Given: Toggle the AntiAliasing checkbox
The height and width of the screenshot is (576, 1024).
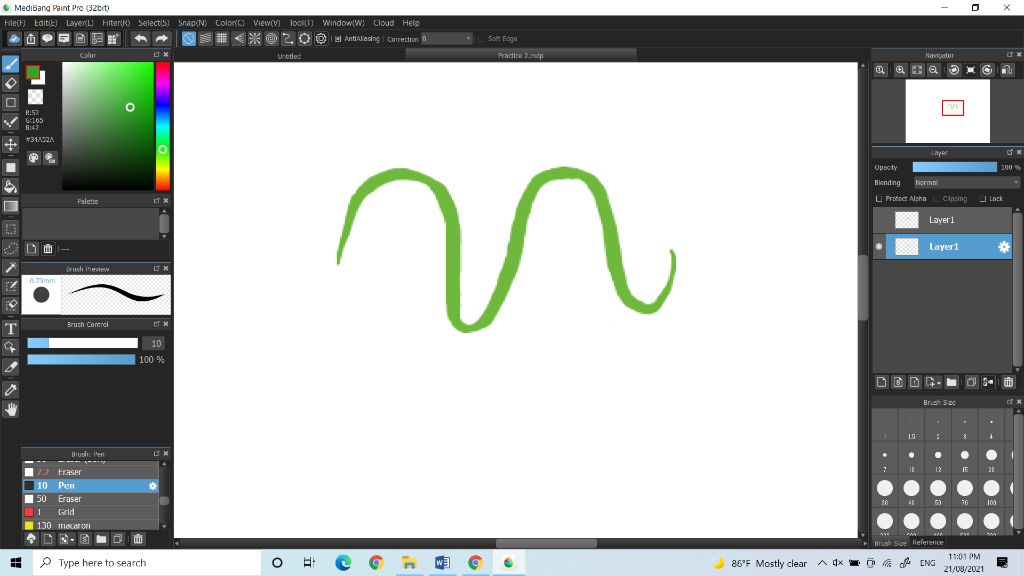Looking at the screenshot, I should tap(338, 39).
